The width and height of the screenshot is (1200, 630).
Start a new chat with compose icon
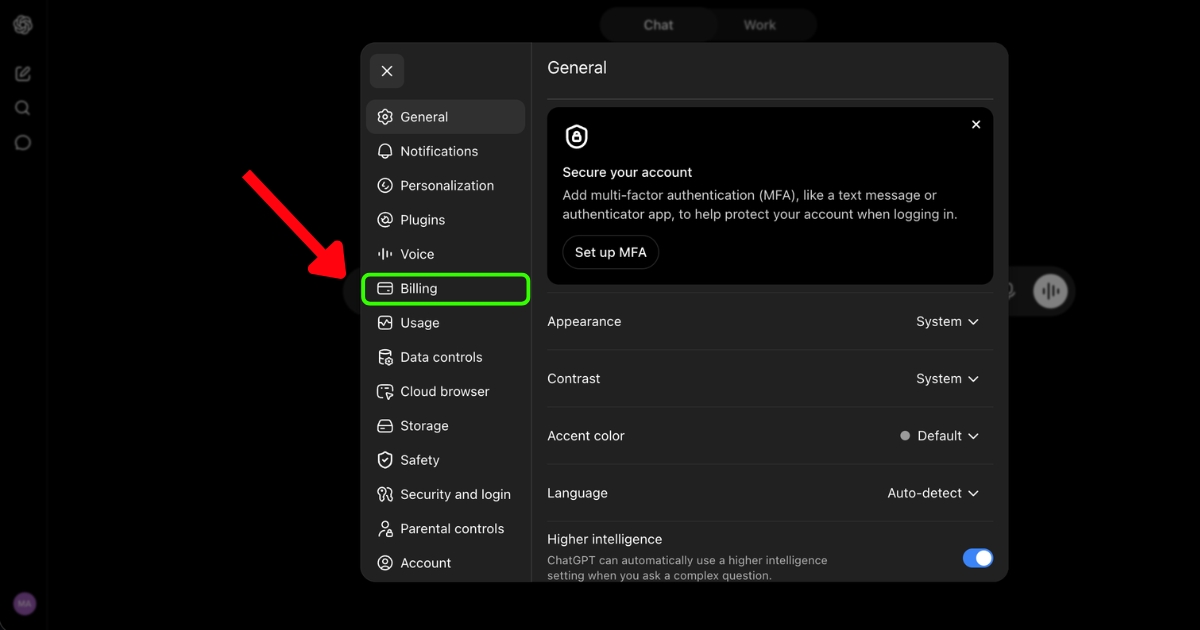point(23,74)
